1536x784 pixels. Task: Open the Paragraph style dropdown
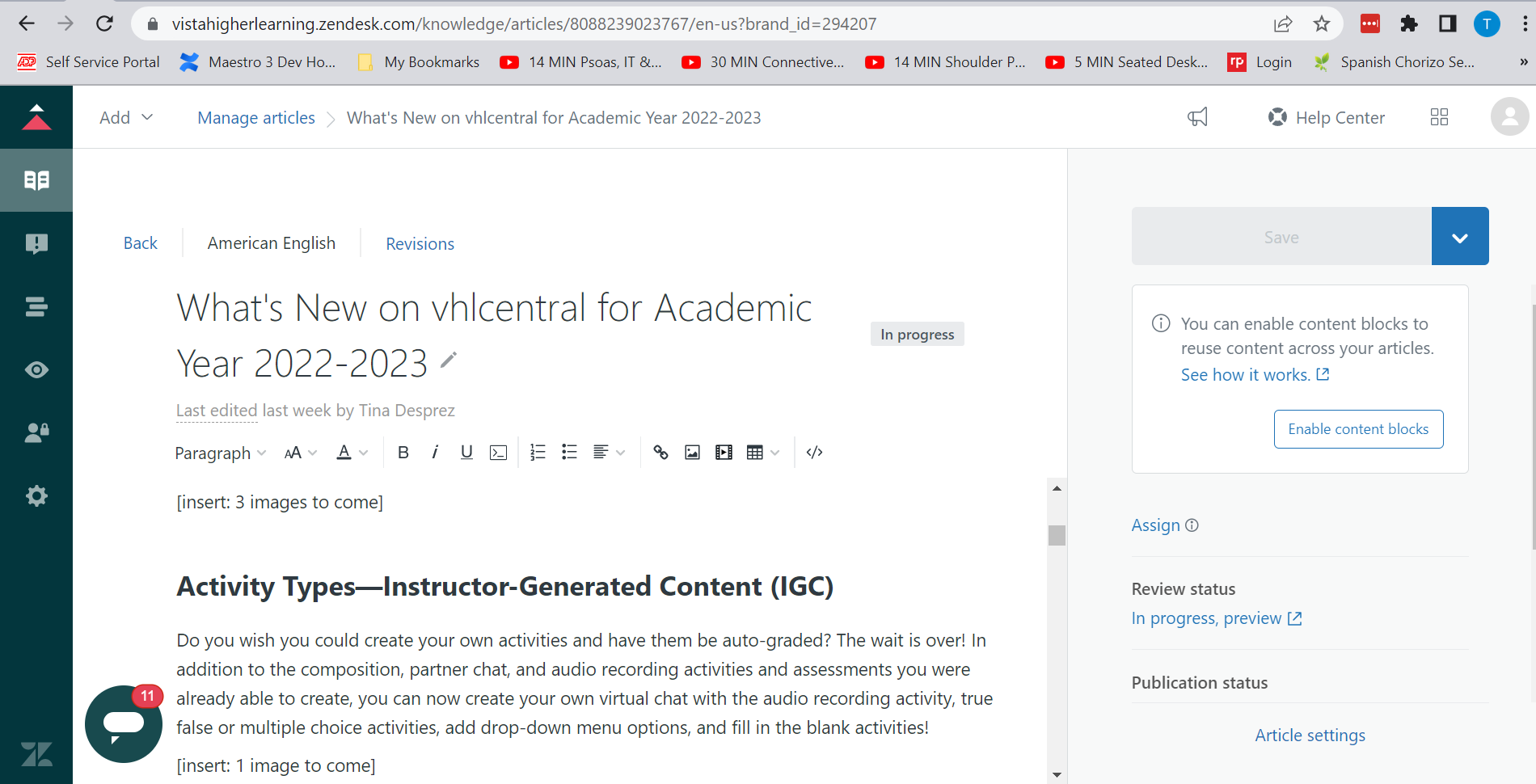coord(220,453)
